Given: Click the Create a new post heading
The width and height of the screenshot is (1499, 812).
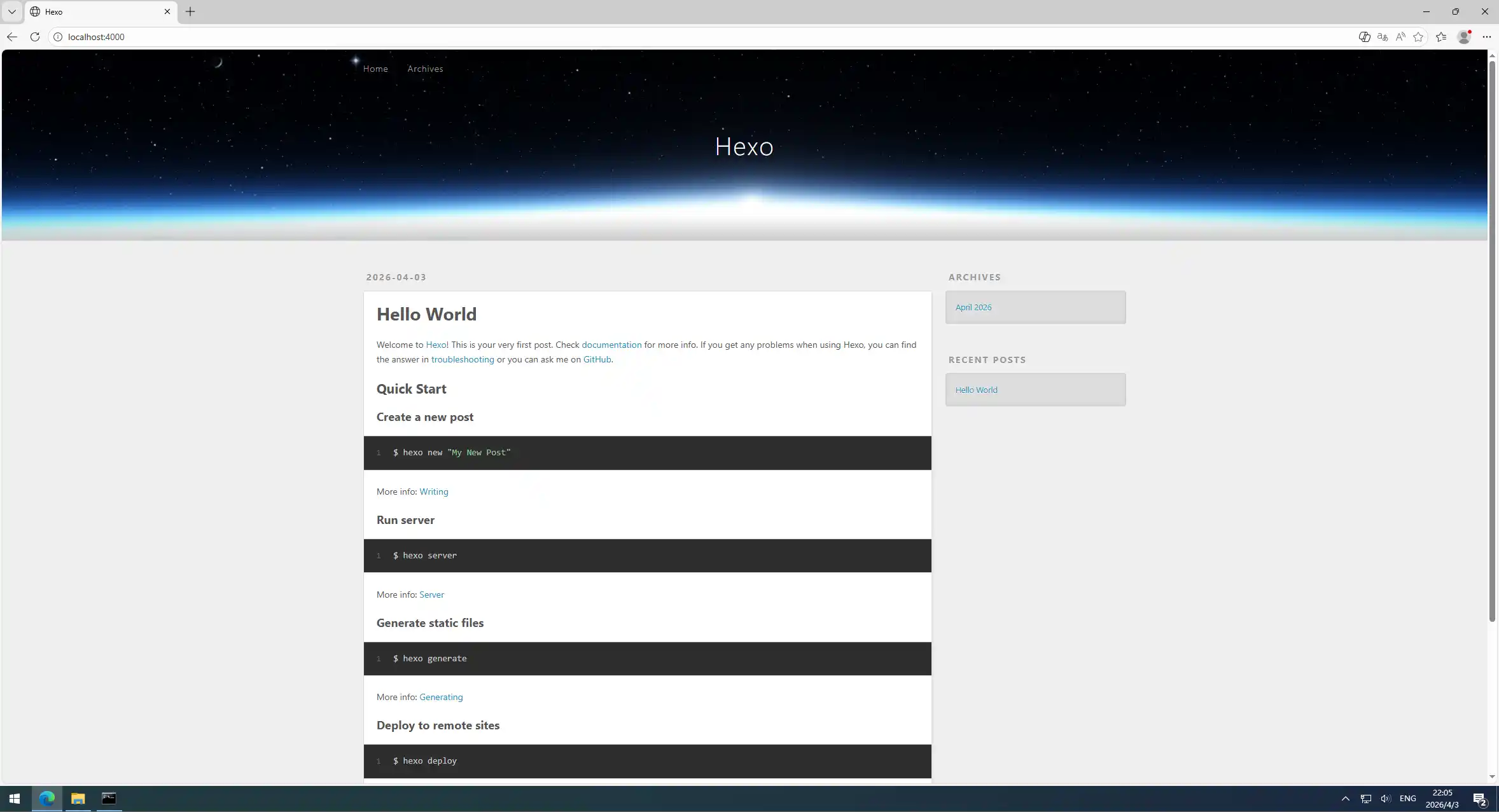Looking at the screenshot, I should (x=425, y=417).
